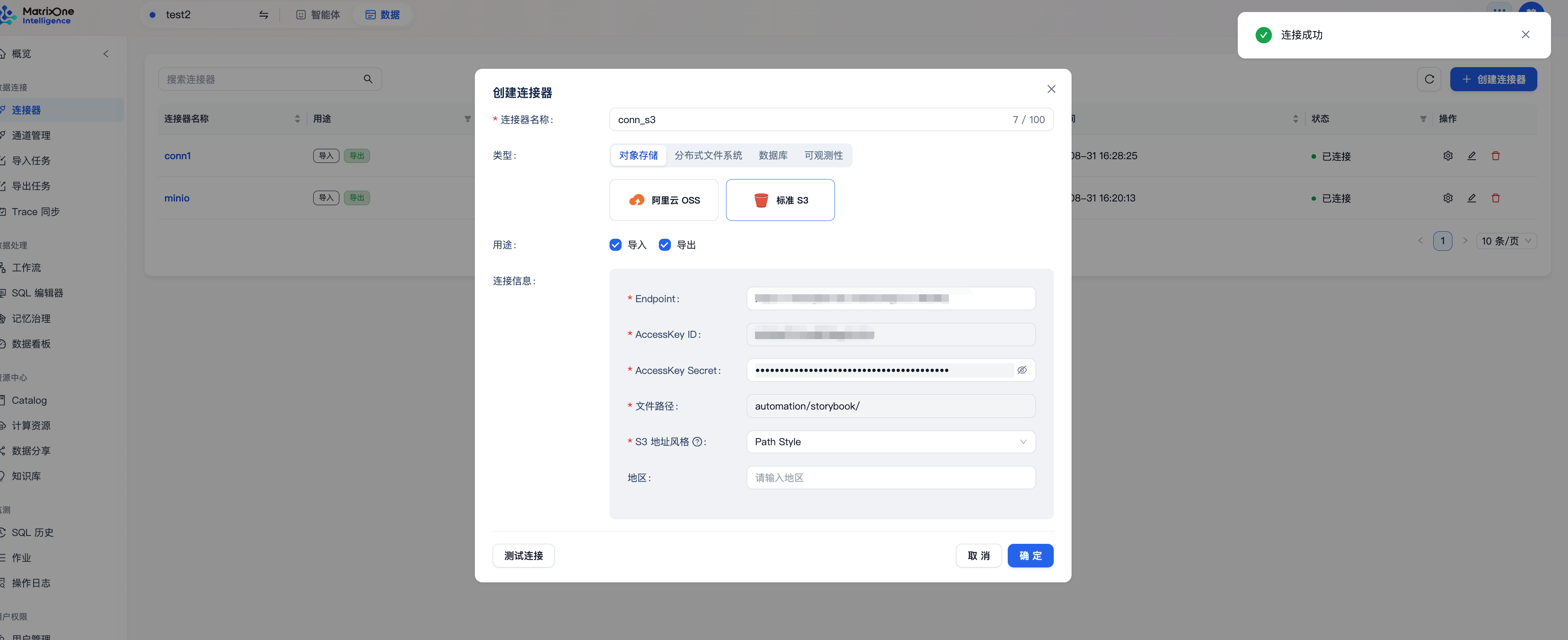Filter the 用途 column
This screenshot has width=1568, height=640.
[467, 119]
